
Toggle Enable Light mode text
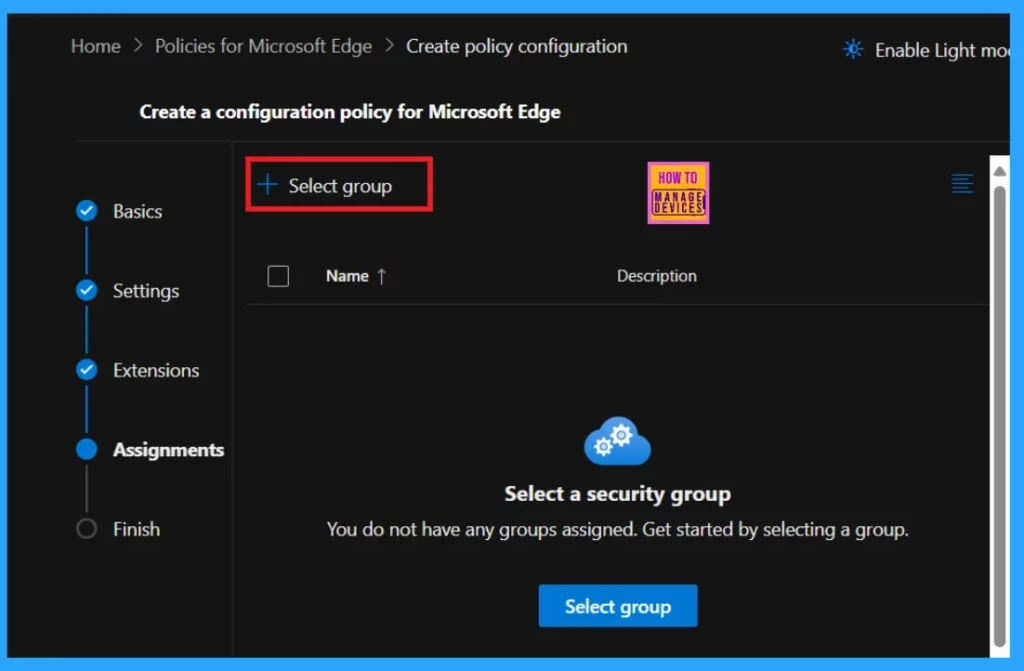tap(941, 50)
